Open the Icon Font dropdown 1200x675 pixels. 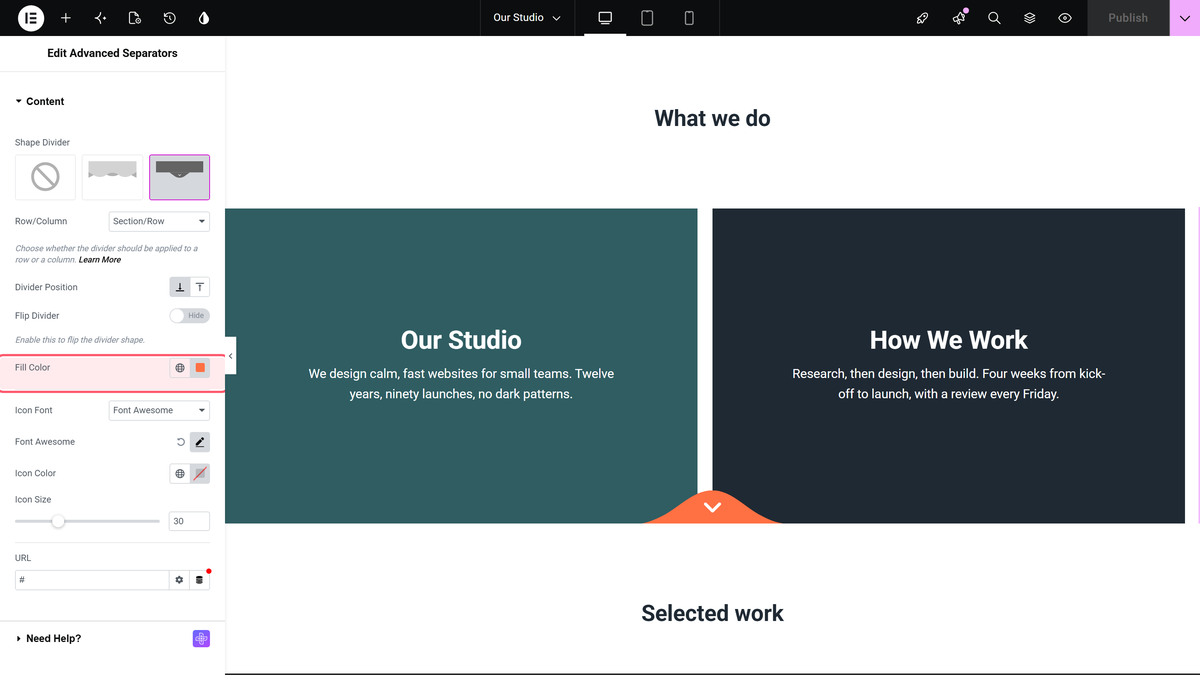(159, 410)
